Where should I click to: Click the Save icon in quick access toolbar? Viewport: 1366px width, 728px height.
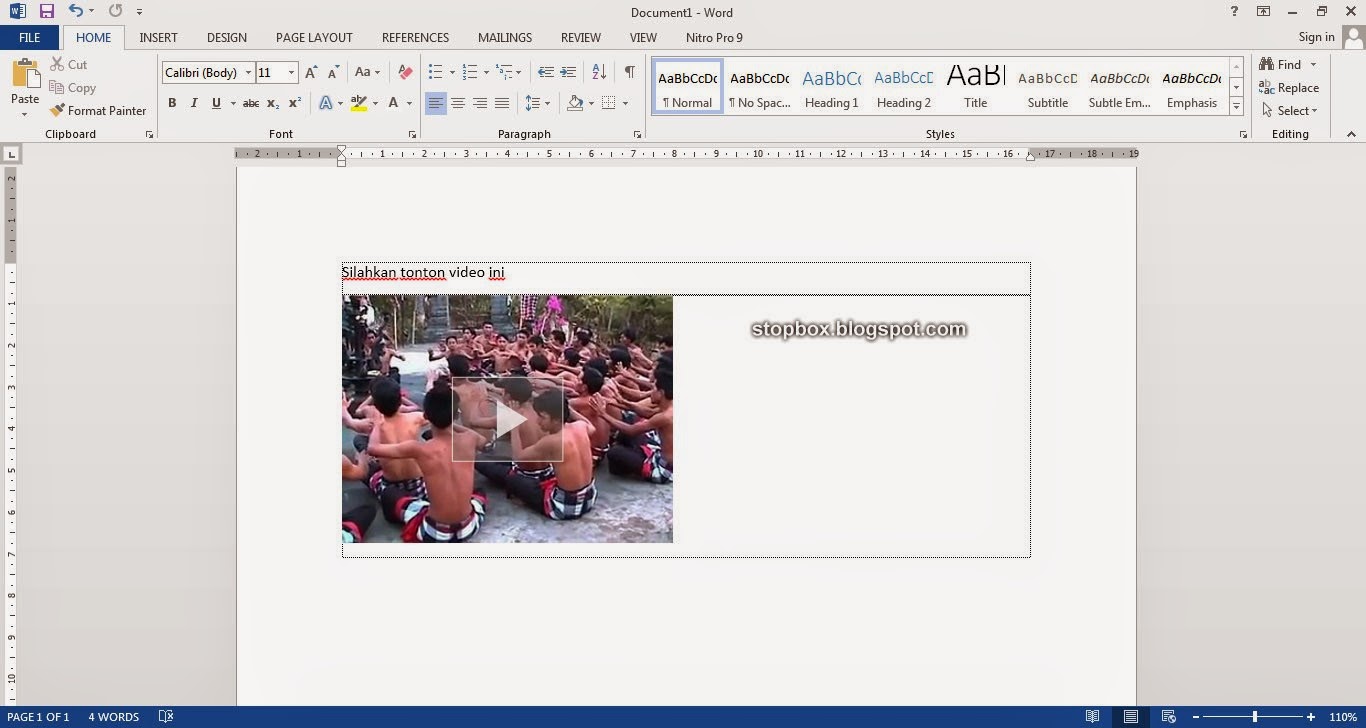click(x=47, y=12)
